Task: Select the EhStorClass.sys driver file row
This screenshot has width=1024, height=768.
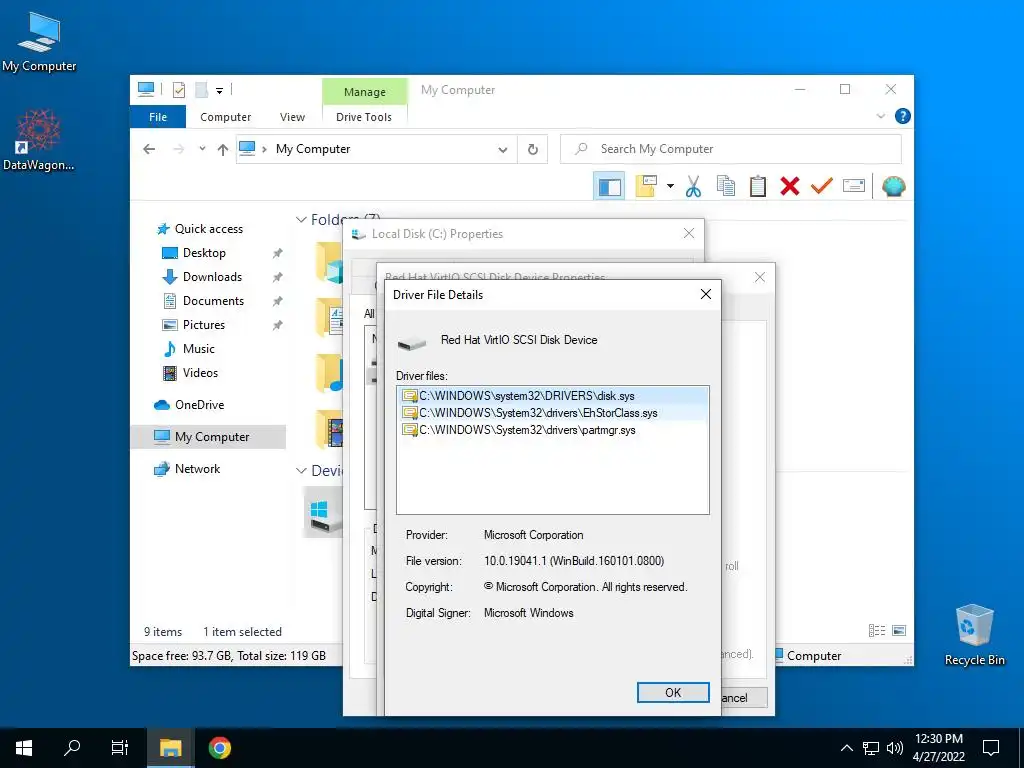Action: point(552,413)
